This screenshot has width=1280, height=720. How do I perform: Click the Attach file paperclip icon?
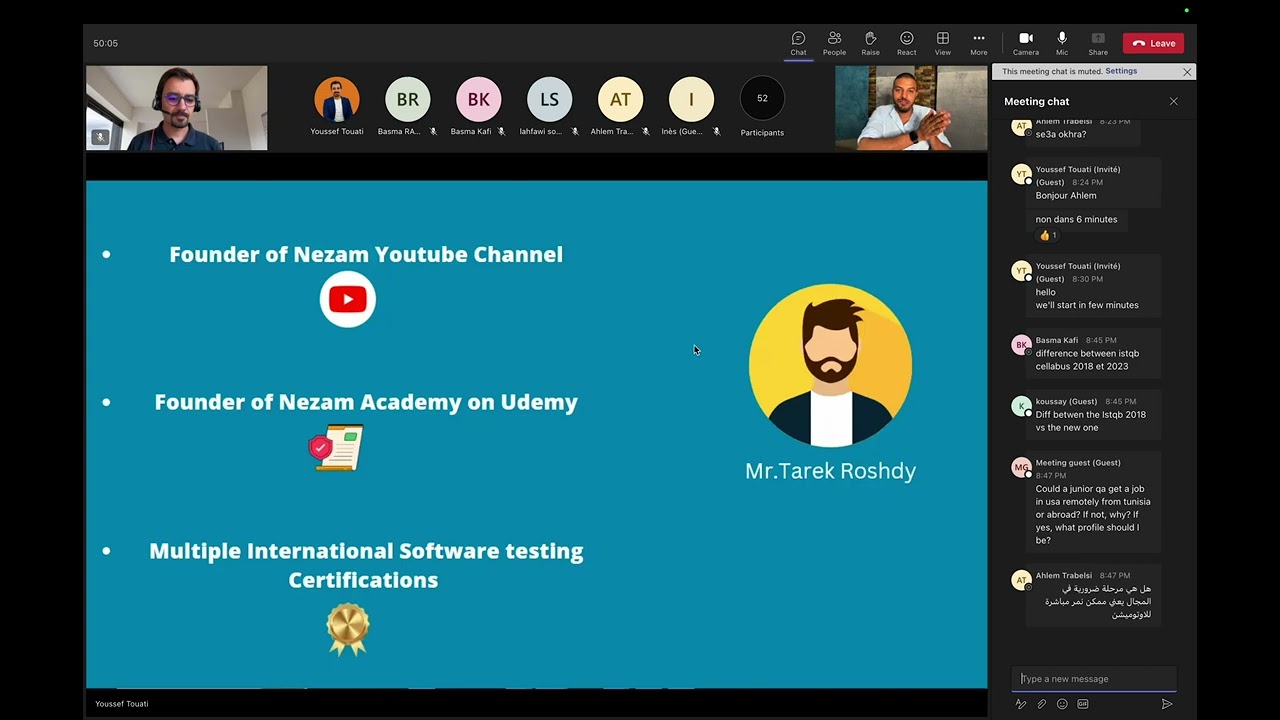pyautogui.click(x=1041, y=704)
